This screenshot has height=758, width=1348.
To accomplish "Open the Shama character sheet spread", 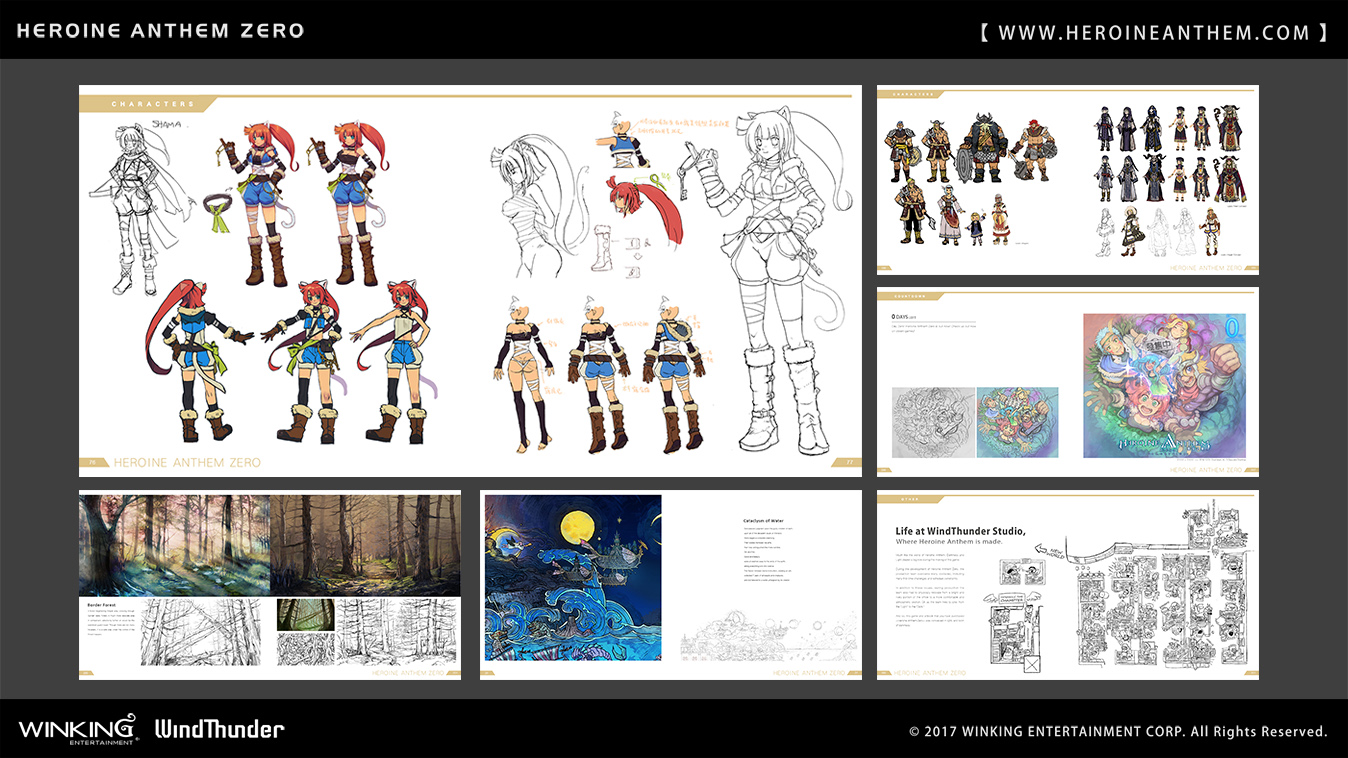I will pos(470,280).
